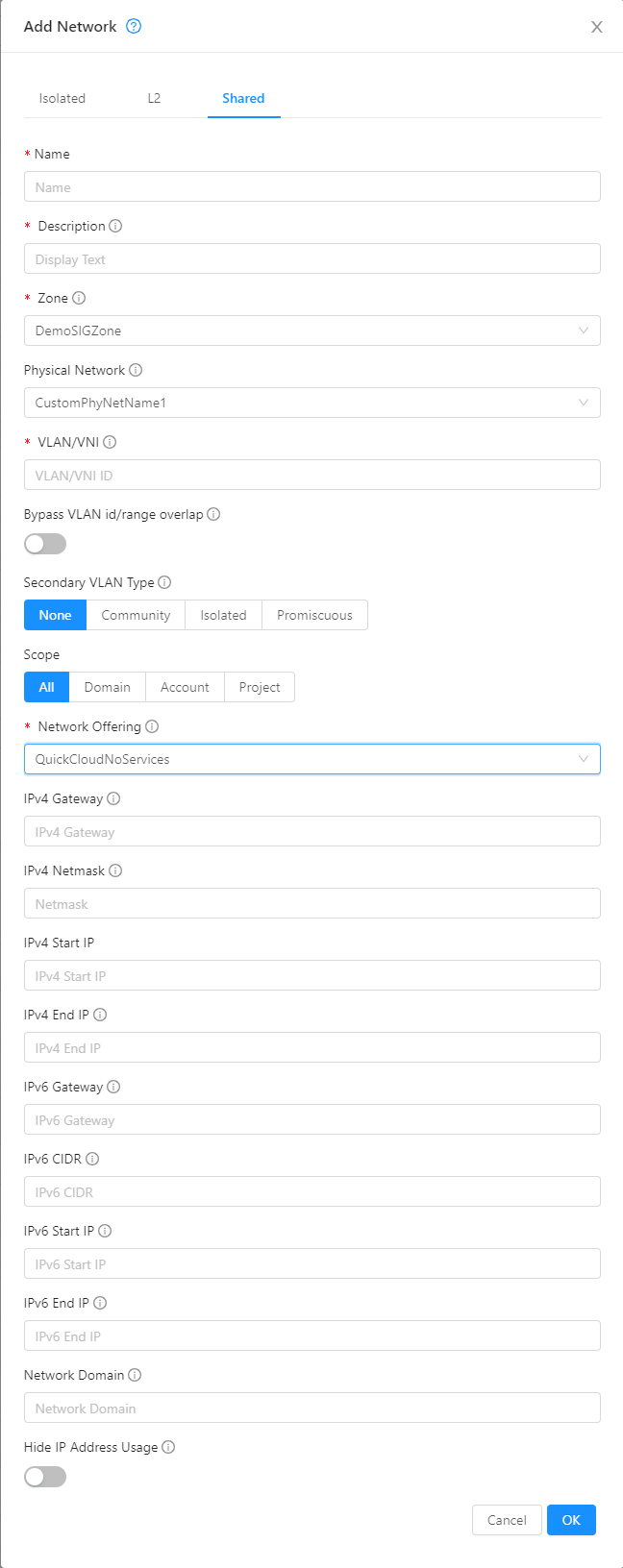
Task: Enable Bypass VLAN id/range overlap switch
Action: pyautogui.click(x=45, y=544)
